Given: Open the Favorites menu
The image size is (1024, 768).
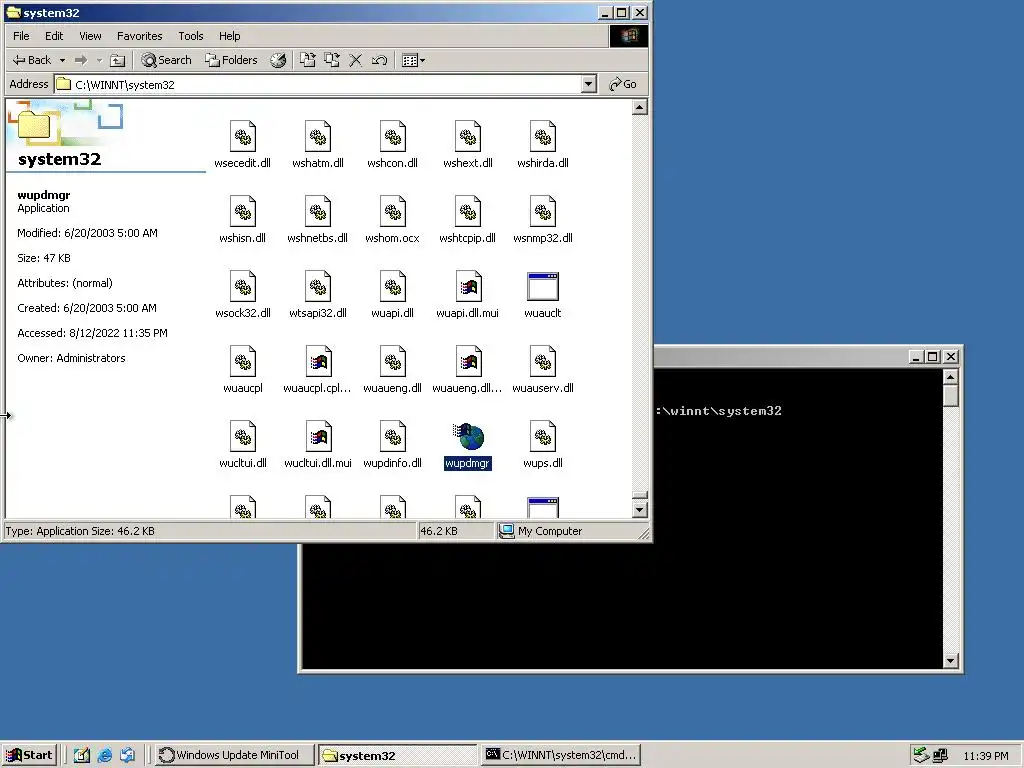Looking at the screenshot, I should click(139, 36).
